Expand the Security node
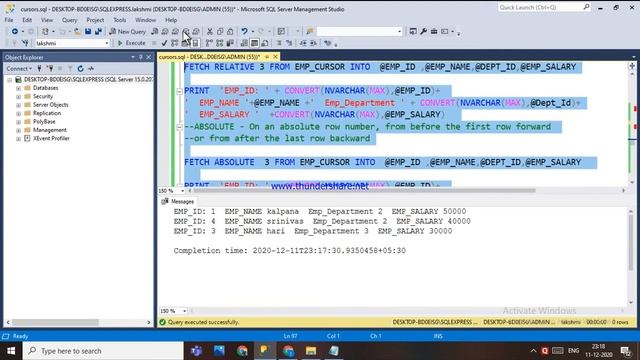This screenshot has height=360, width=640. (x=18, y=96)
